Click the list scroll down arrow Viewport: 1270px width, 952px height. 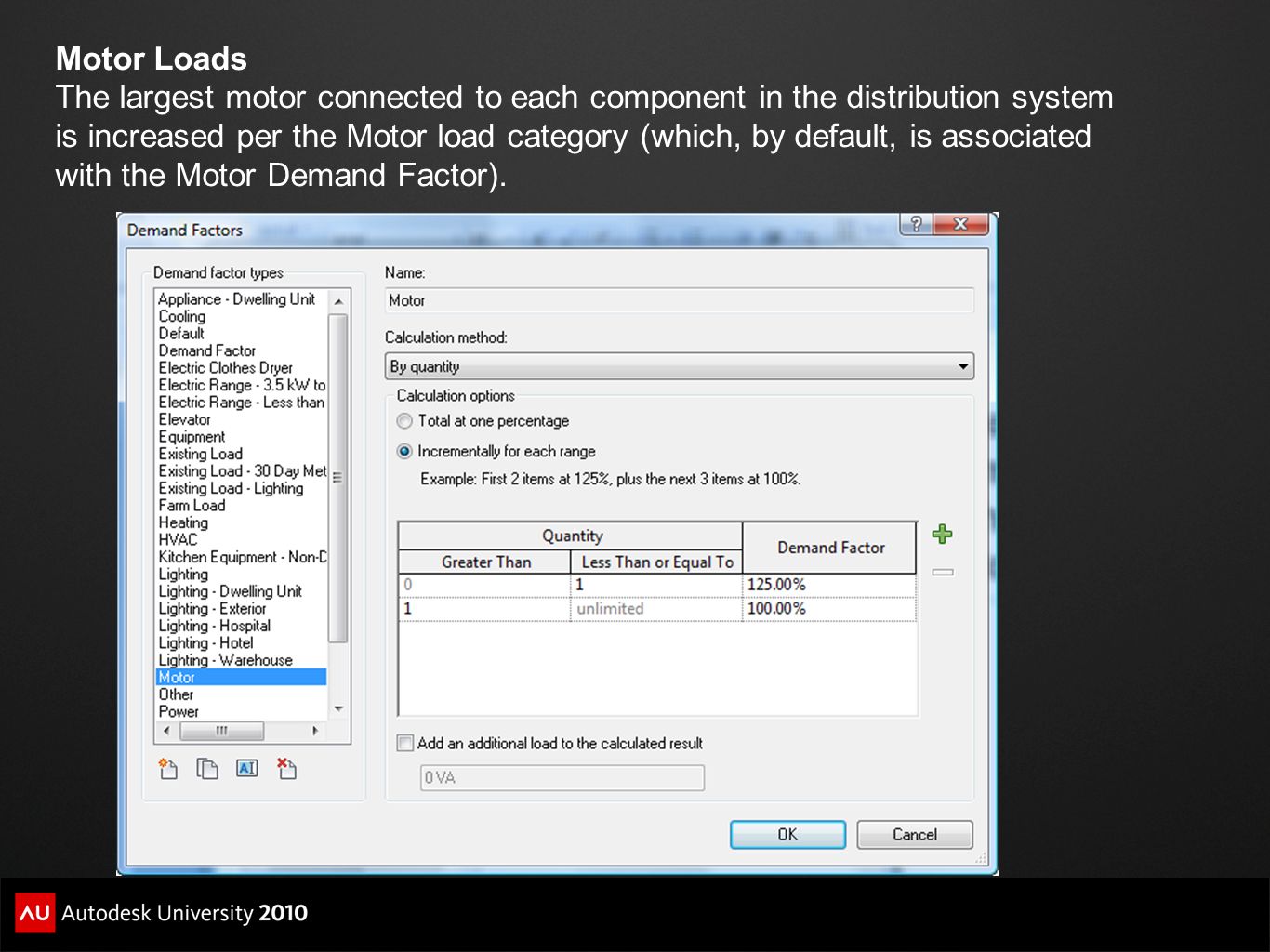[338, 709]
